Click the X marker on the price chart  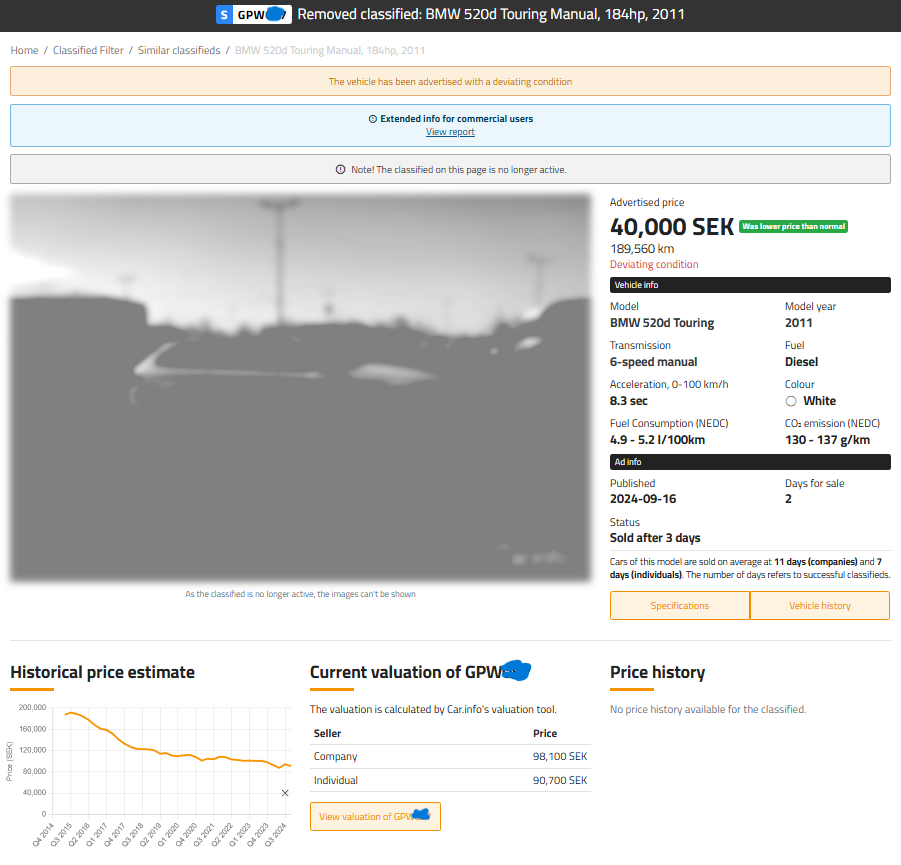[x=285, y=793]
